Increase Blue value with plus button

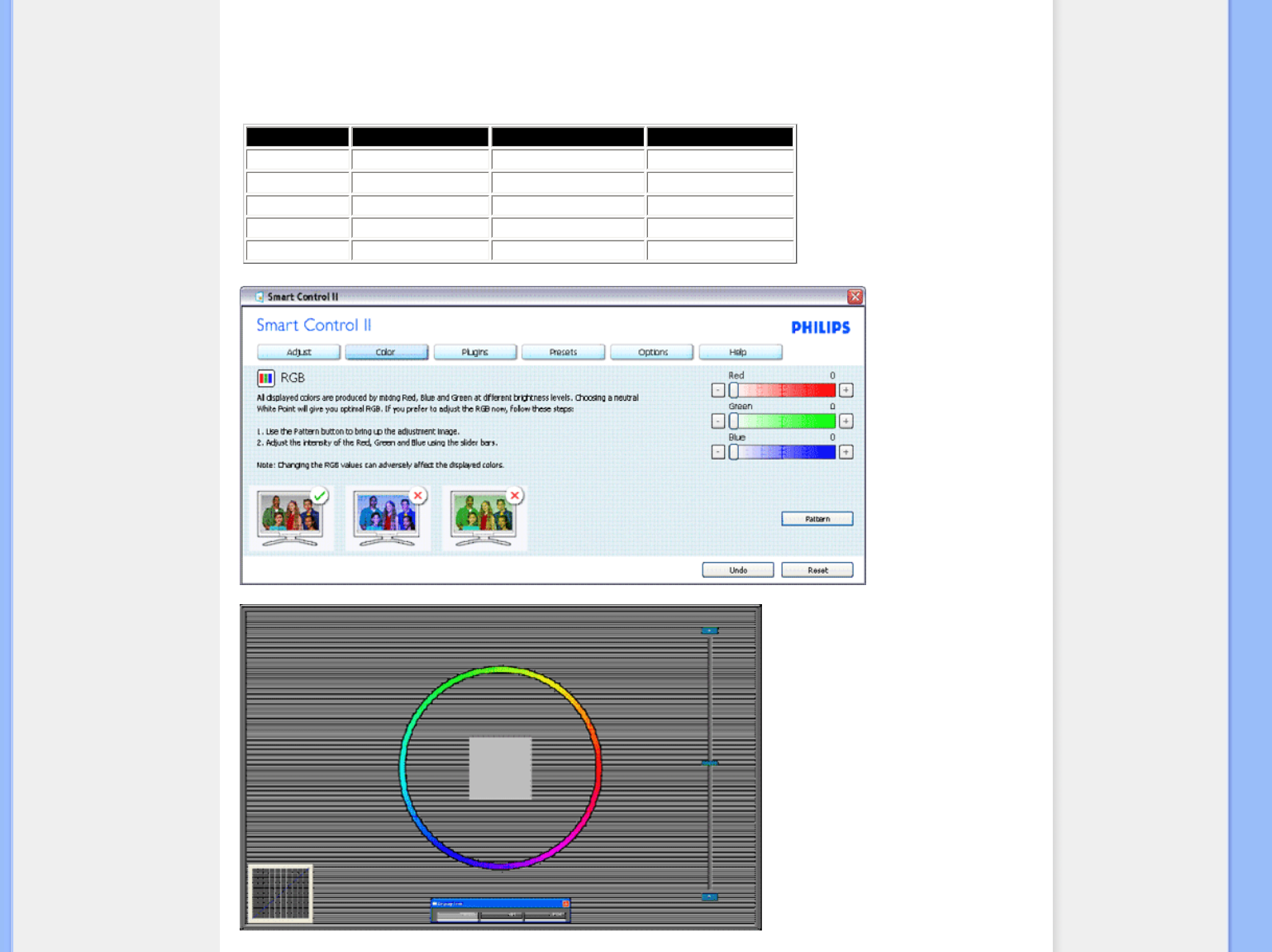(846, 452)
